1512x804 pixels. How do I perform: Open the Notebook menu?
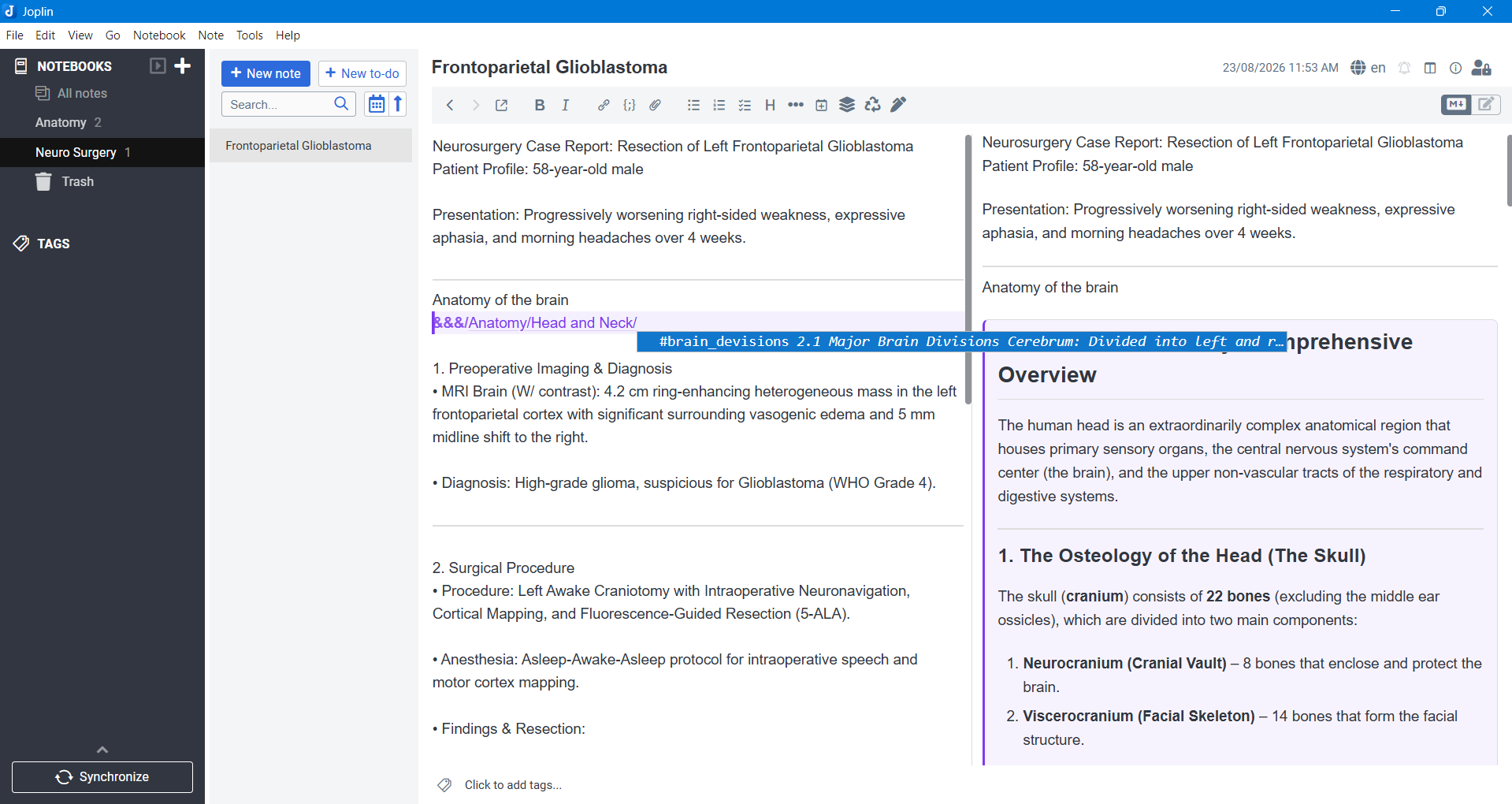pos(159,35)
